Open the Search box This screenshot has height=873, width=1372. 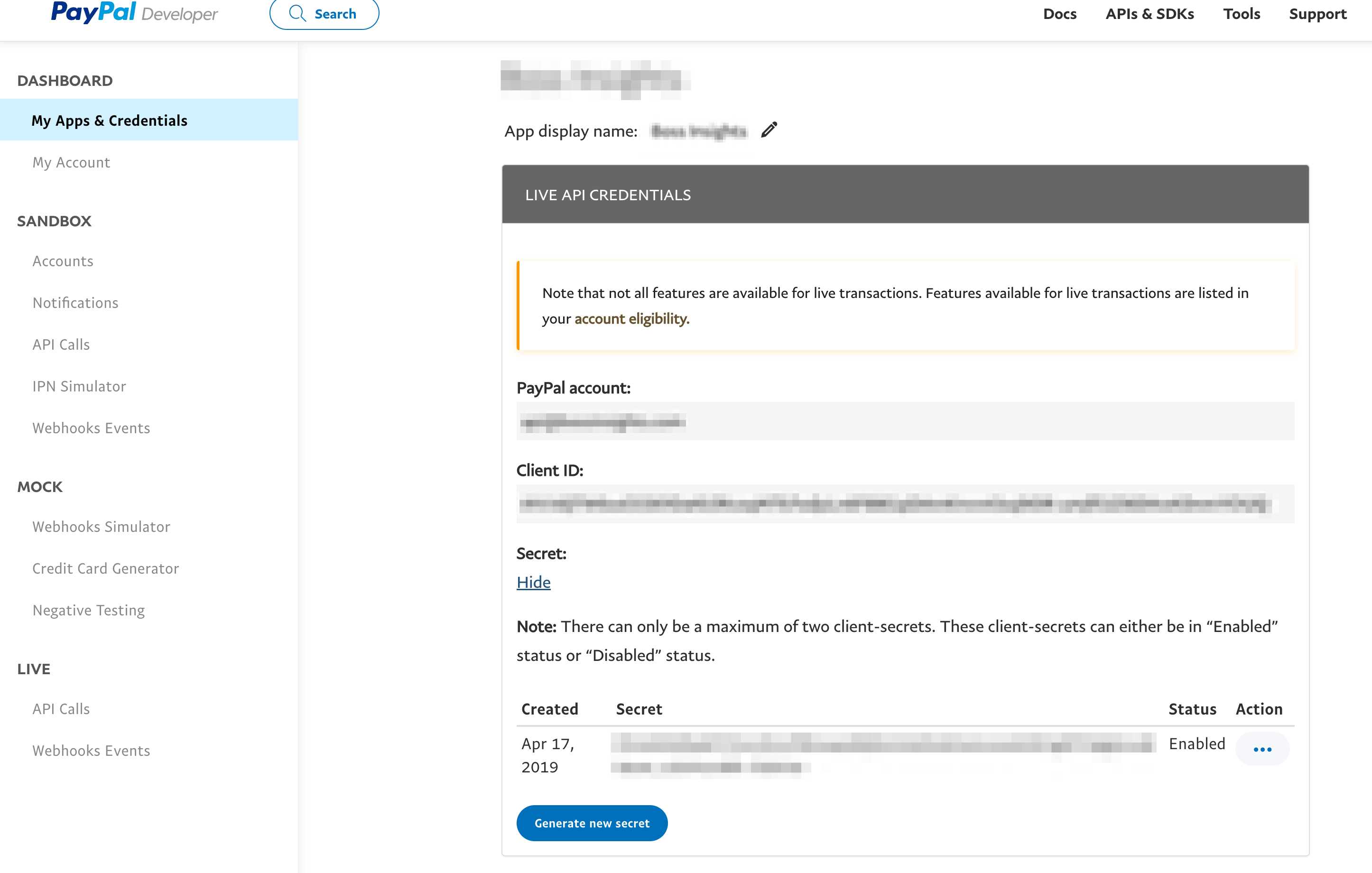[x=324, y=13]
